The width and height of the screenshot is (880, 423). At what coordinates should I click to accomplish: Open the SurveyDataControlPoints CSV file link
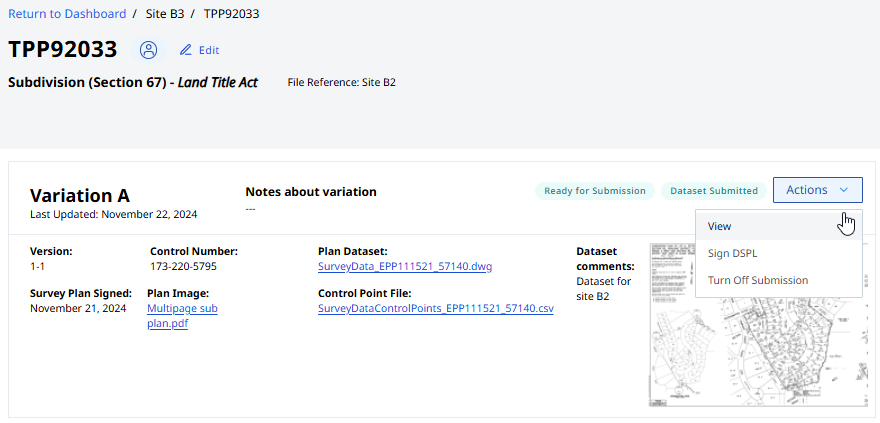coord(436,309)
